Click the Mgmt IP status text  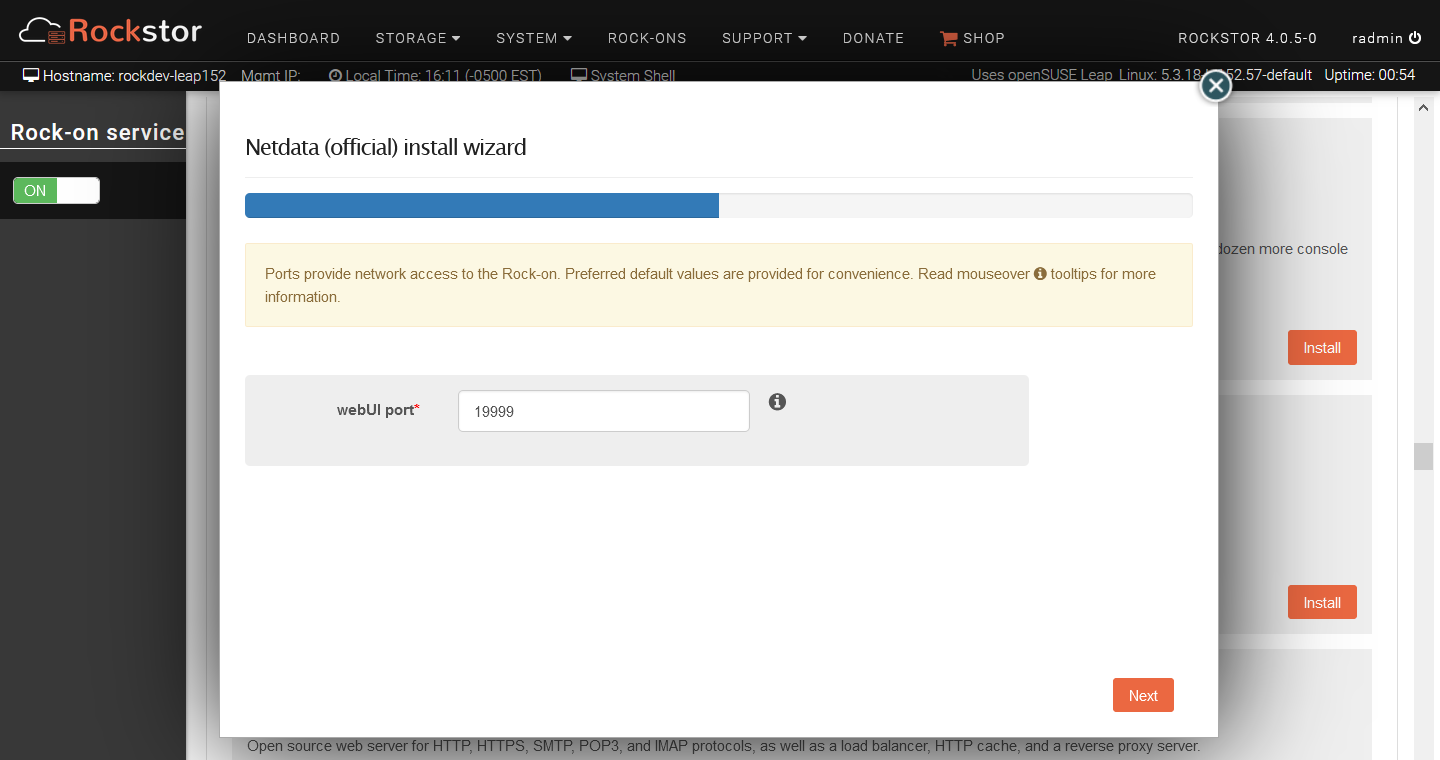pos(271,75)
